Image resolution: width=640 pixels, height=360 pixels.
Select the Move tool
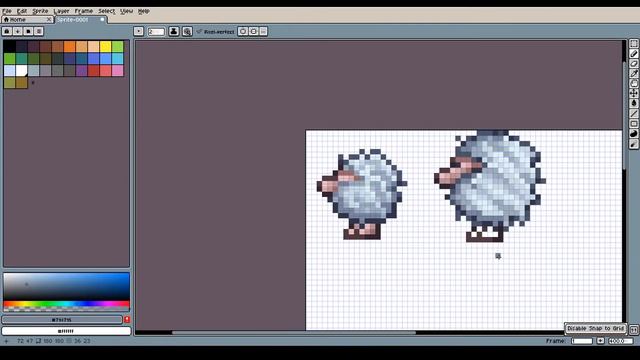(x=633, y=93)
